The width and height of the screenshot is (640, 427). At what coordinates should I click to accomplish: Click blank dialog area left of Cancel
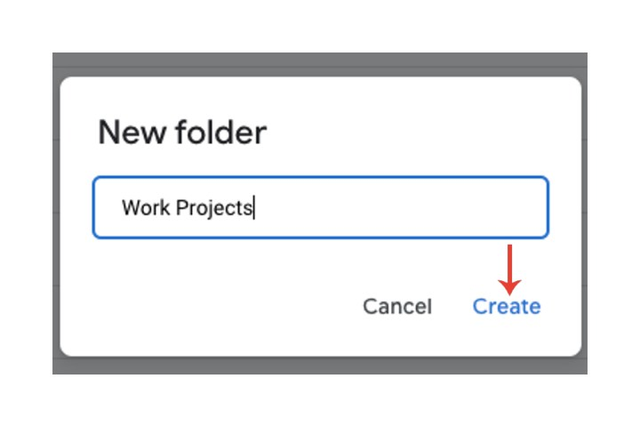(x=212, y=306)
